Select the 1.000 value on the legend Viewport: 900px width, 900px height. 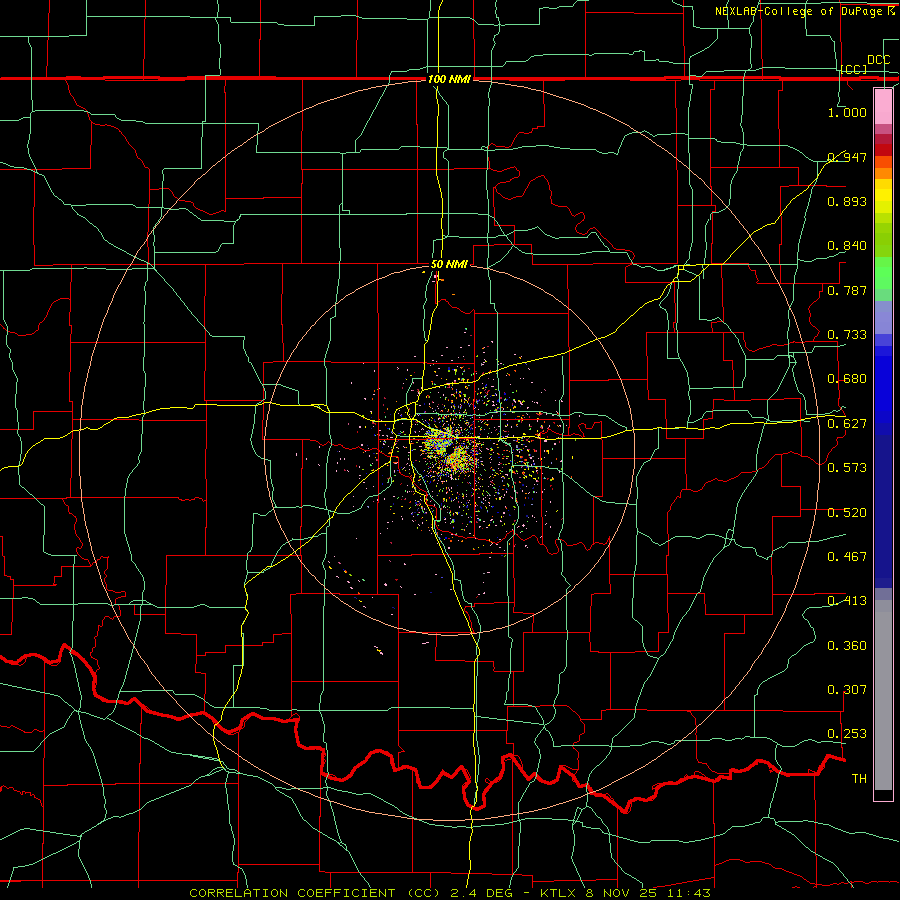tap(847, 112)
